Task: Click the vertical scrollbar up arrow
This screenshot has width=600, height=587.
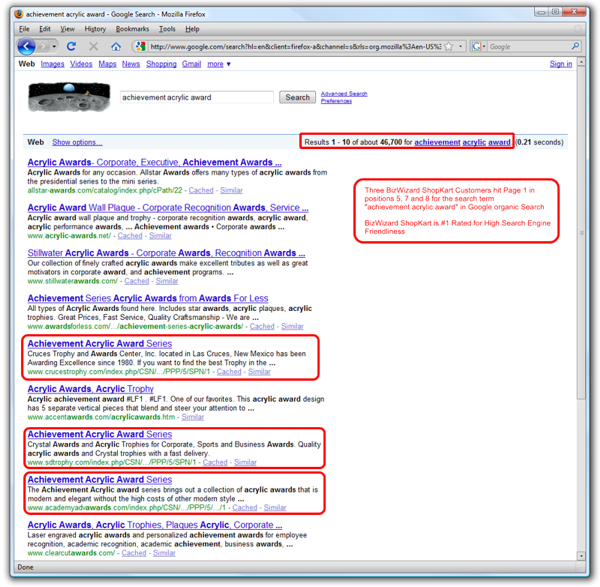Action: point(581,62)
